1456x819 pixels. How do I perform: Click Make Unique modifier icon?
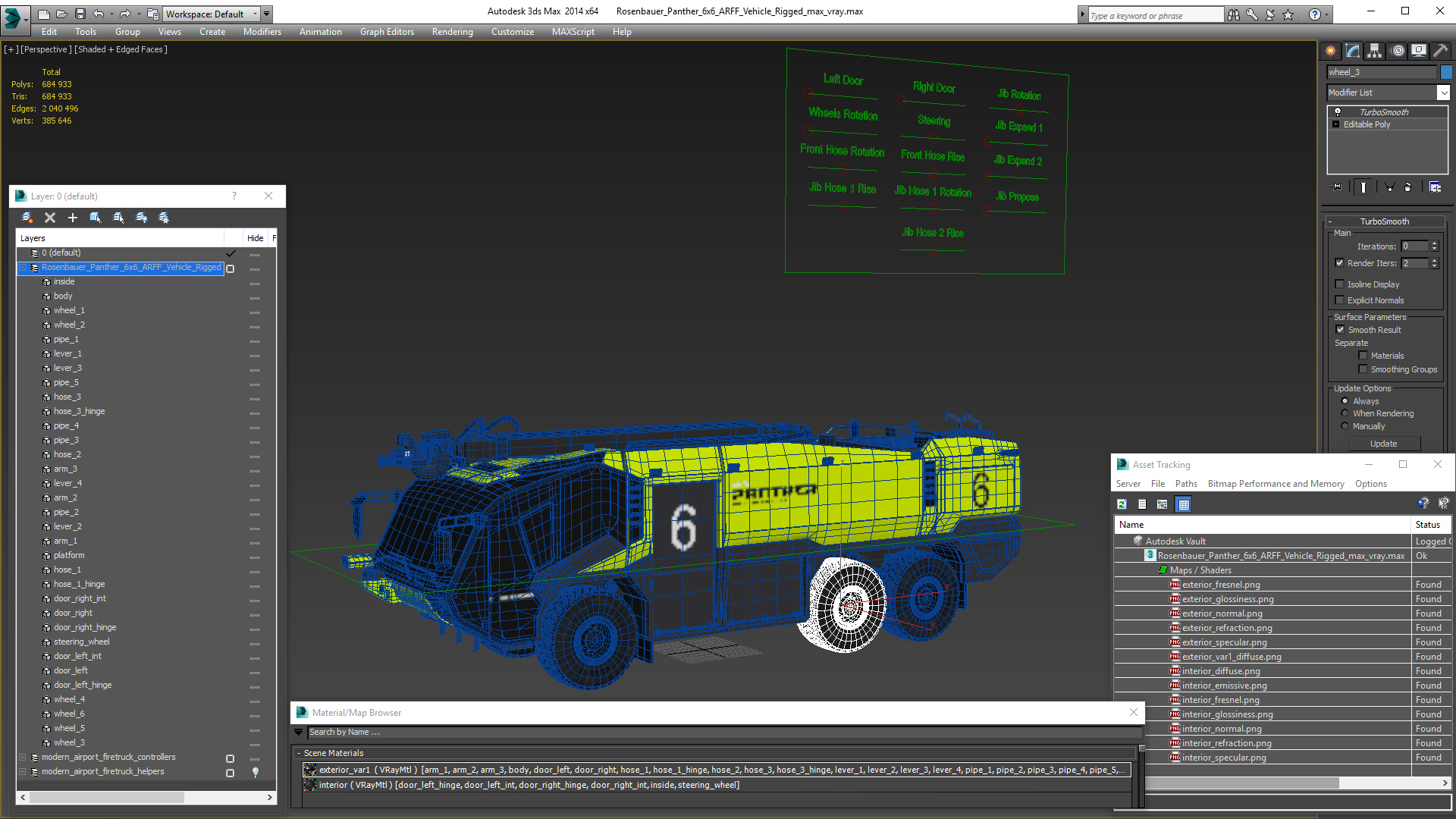[1389, 187]
